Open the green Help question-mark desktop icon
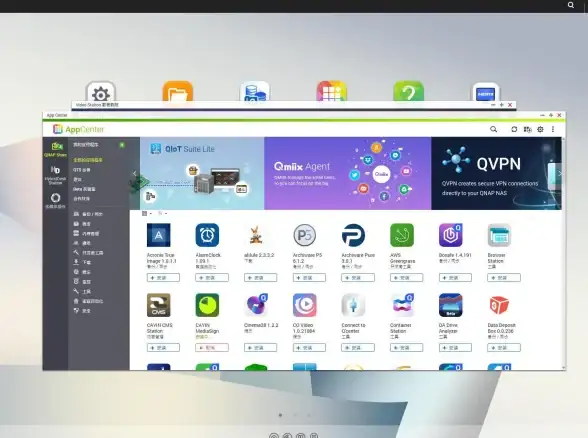The height and width of the screenshot is (438, 588). point(409,92)
